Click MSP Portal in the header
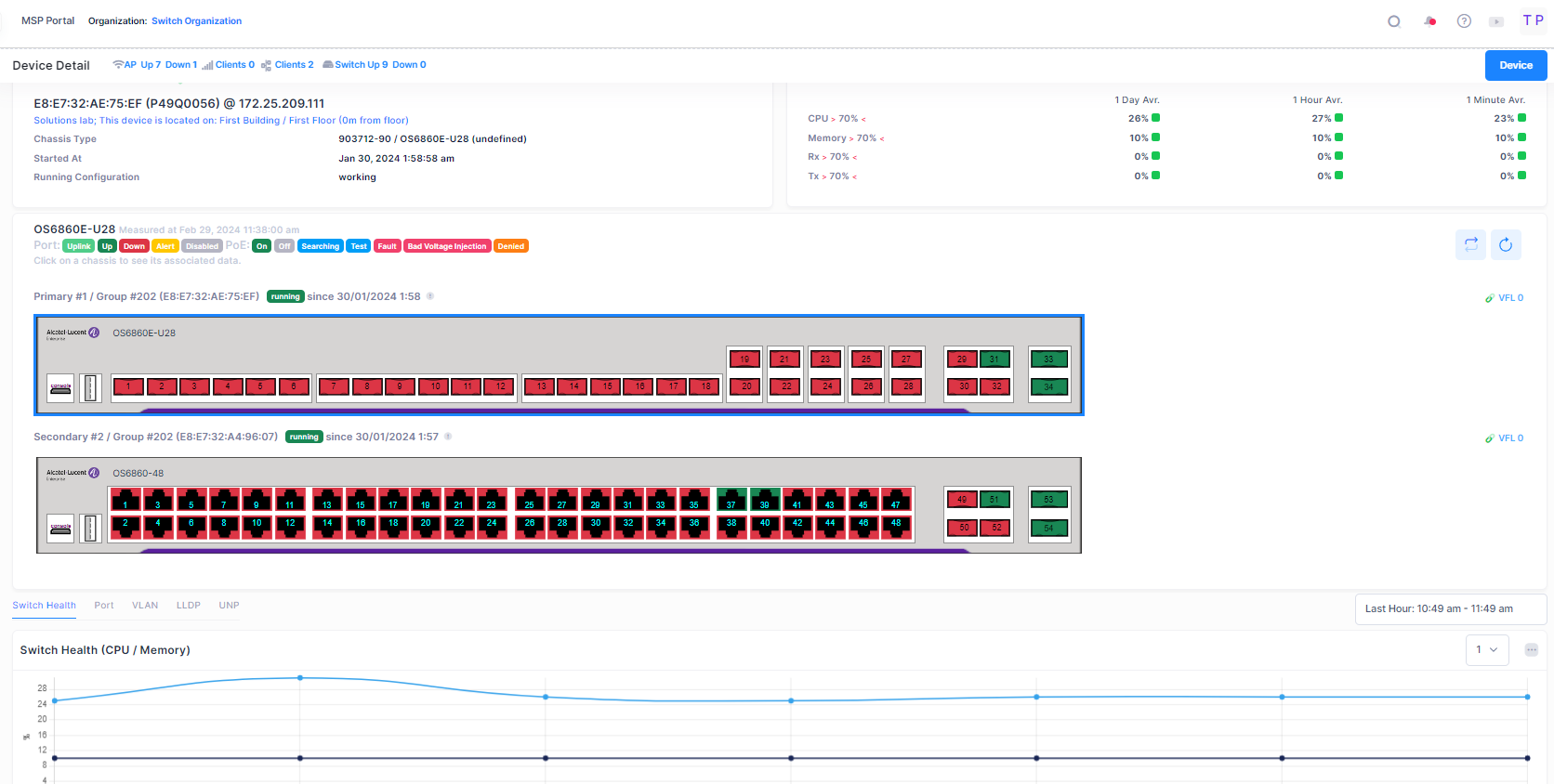The width and height of the screenshot is (1554, 784). click(47, 20)
